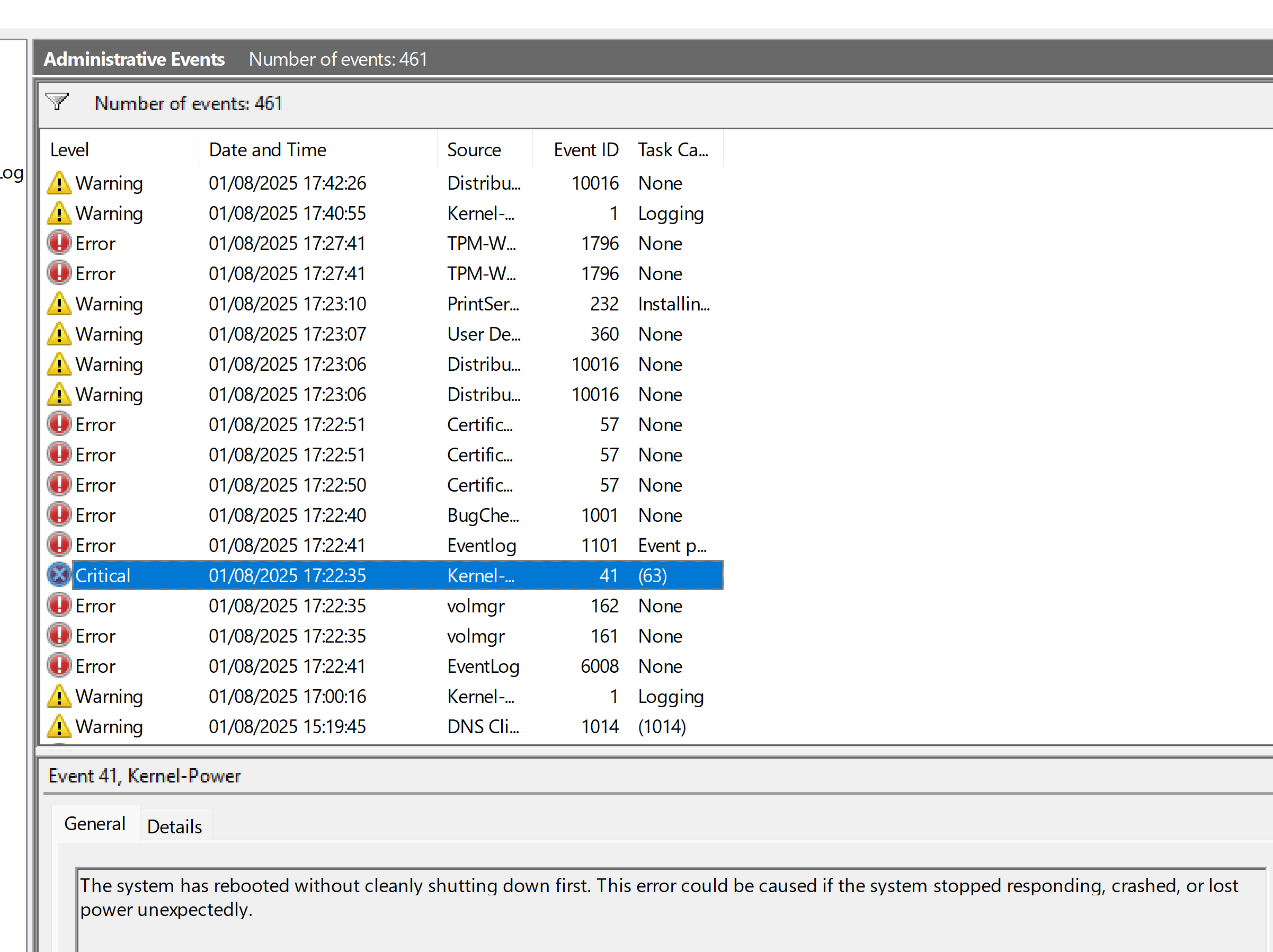
Task: Click the Critical event X icon
Action: click(59, 575)
